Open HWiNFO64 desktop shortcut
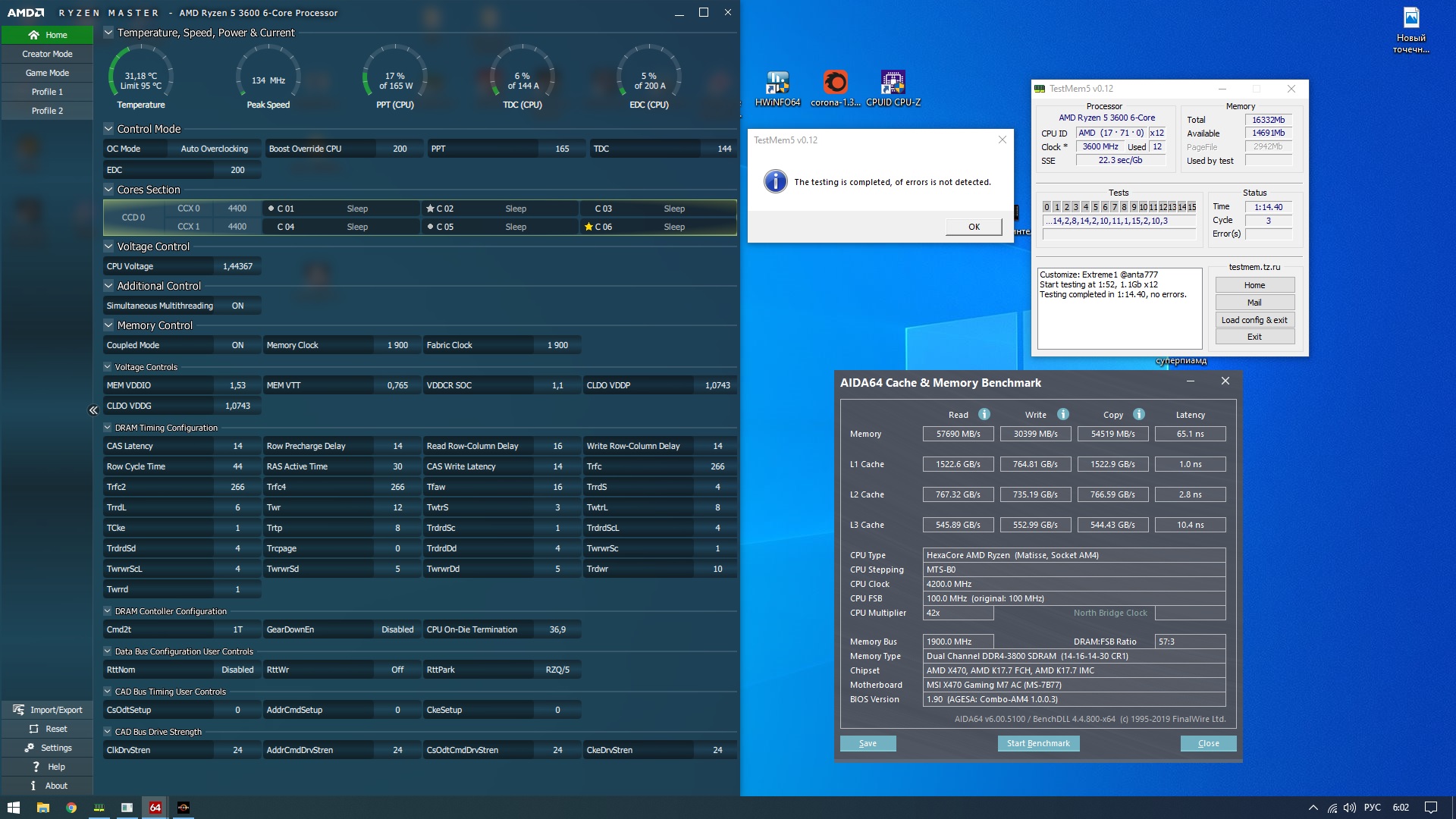Image resolution: width=1456 pixels, height=819 pixels. point(777,83)
